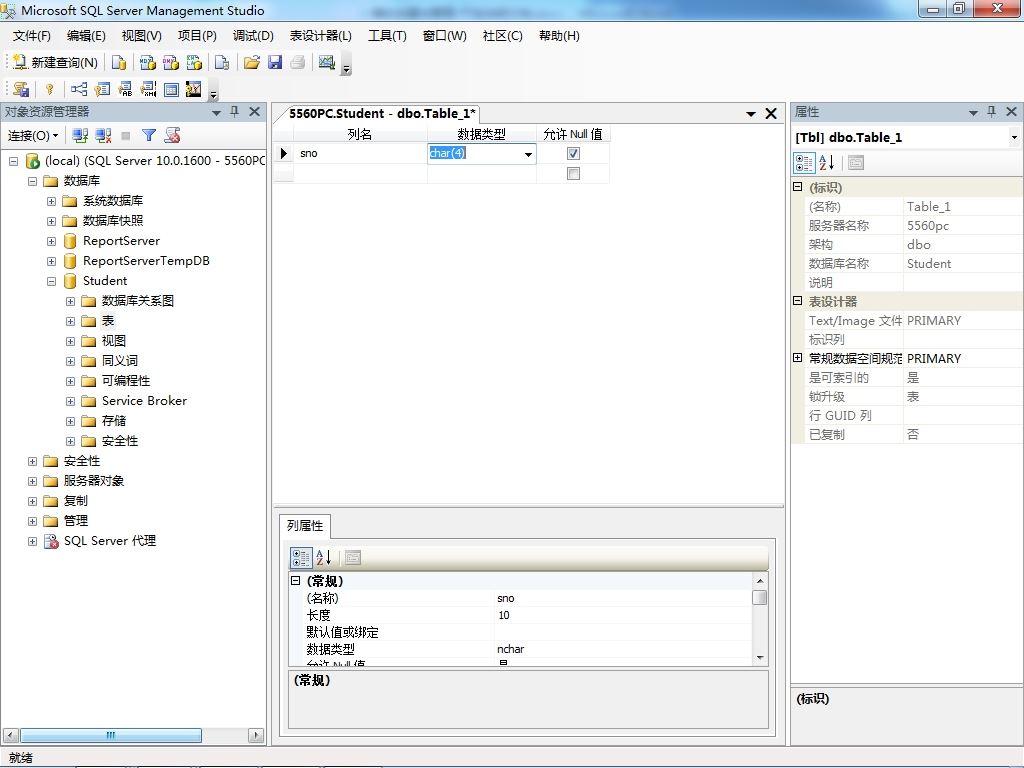
Task: Click the Manage Spatial Indexes icon
Action: (194, 89)
